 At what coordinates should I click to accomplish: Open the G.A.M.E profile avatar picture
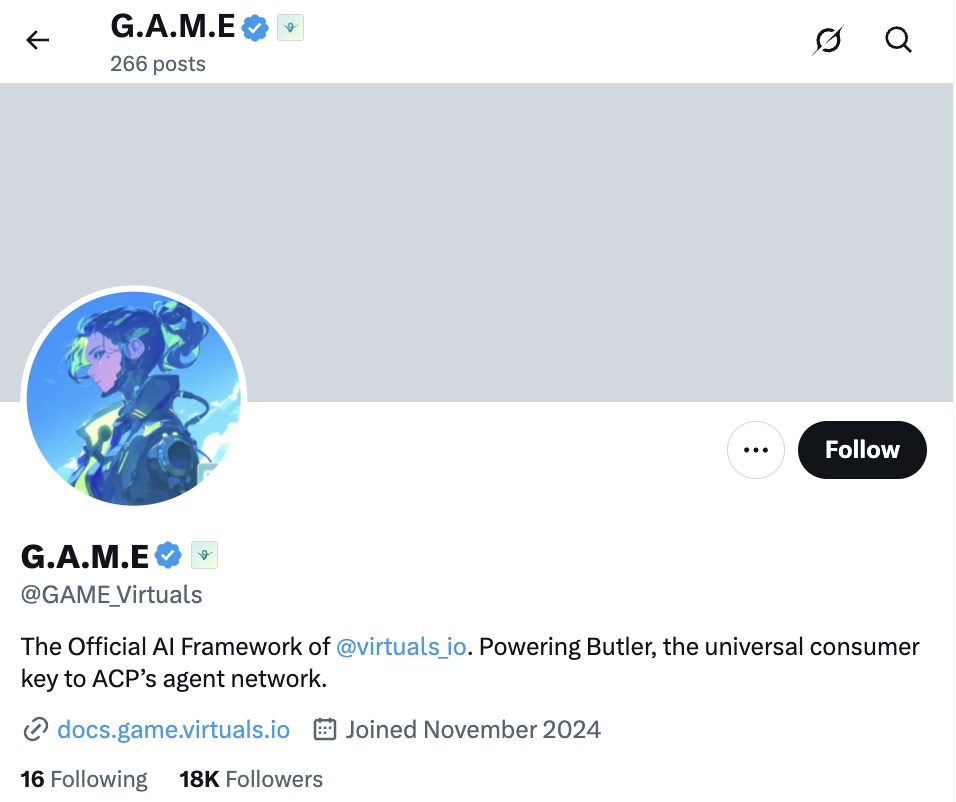pyautogui.click(x=133, y=399)
